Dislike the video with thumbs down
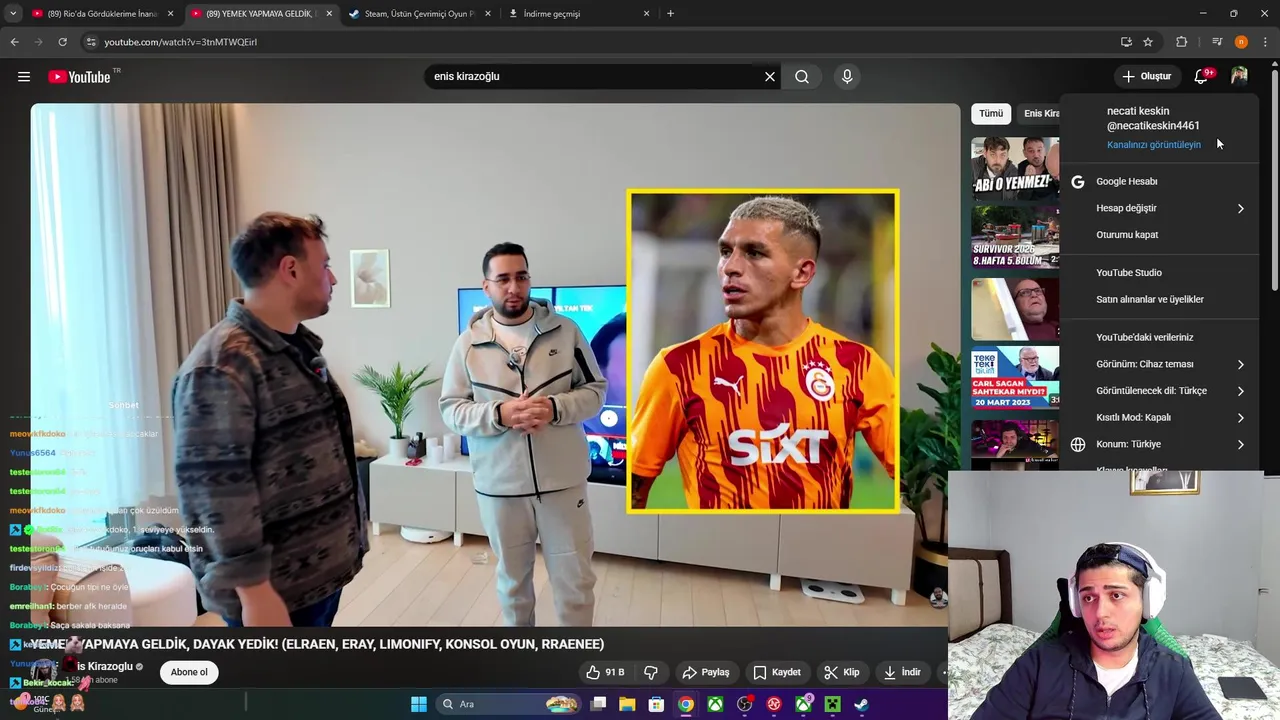The image size is (1280, 720). [x=651, y=672]
